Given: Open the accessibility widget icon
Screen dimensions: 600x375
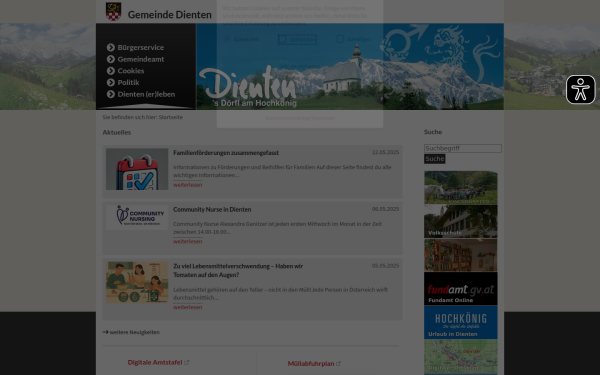Looking at the screenshot, I should (x=580, y=90).
